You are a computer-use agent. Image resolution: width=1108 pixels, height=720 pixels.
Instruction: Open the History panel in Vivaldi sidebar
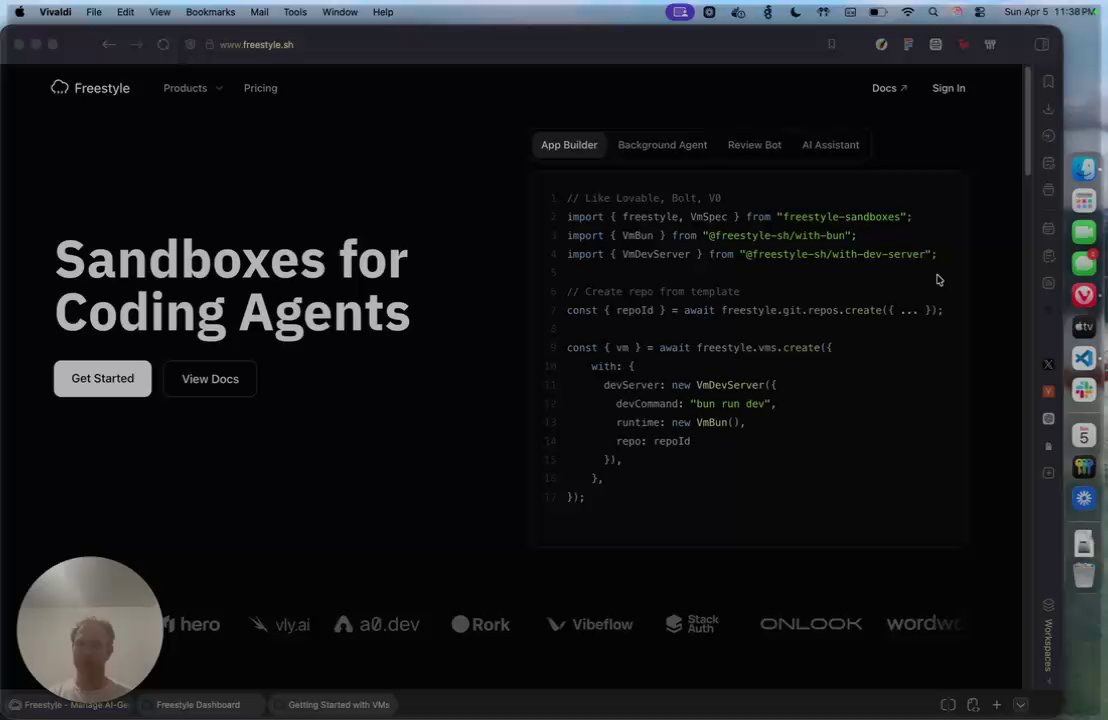click(1049, 136)
